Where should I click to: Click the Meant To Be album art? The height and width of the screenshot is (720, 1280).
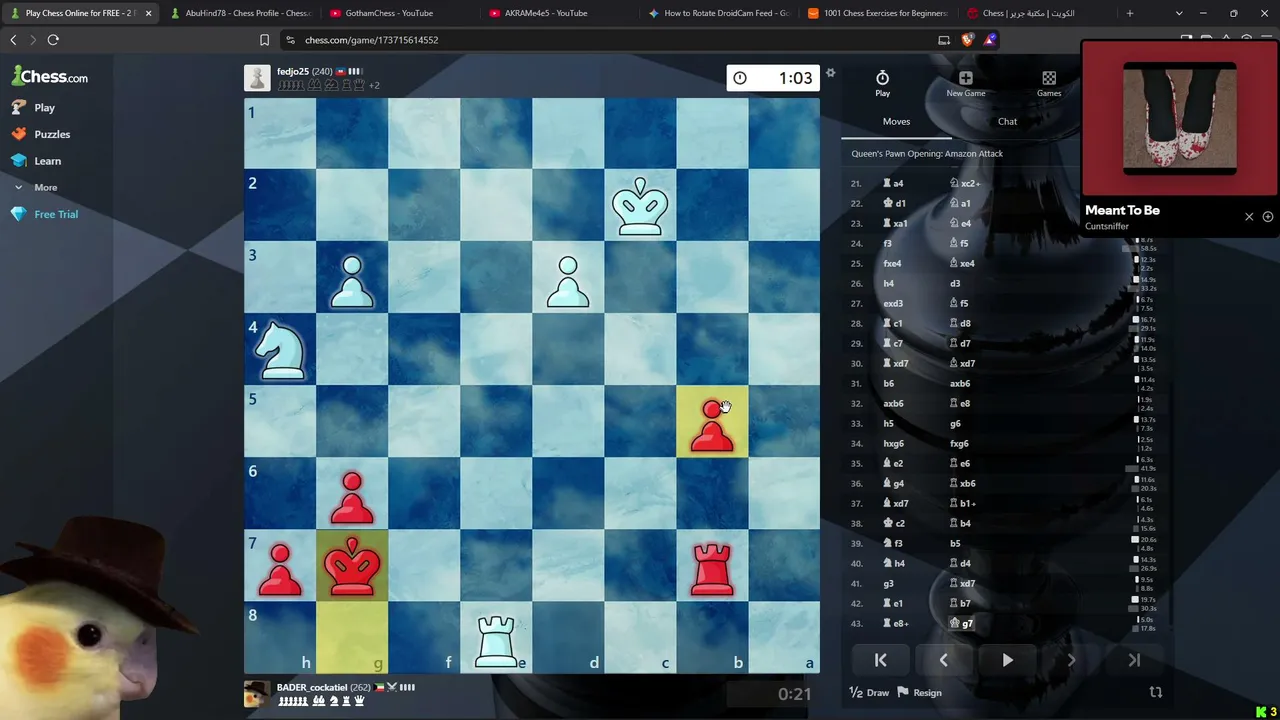(x=1180, y=119)
